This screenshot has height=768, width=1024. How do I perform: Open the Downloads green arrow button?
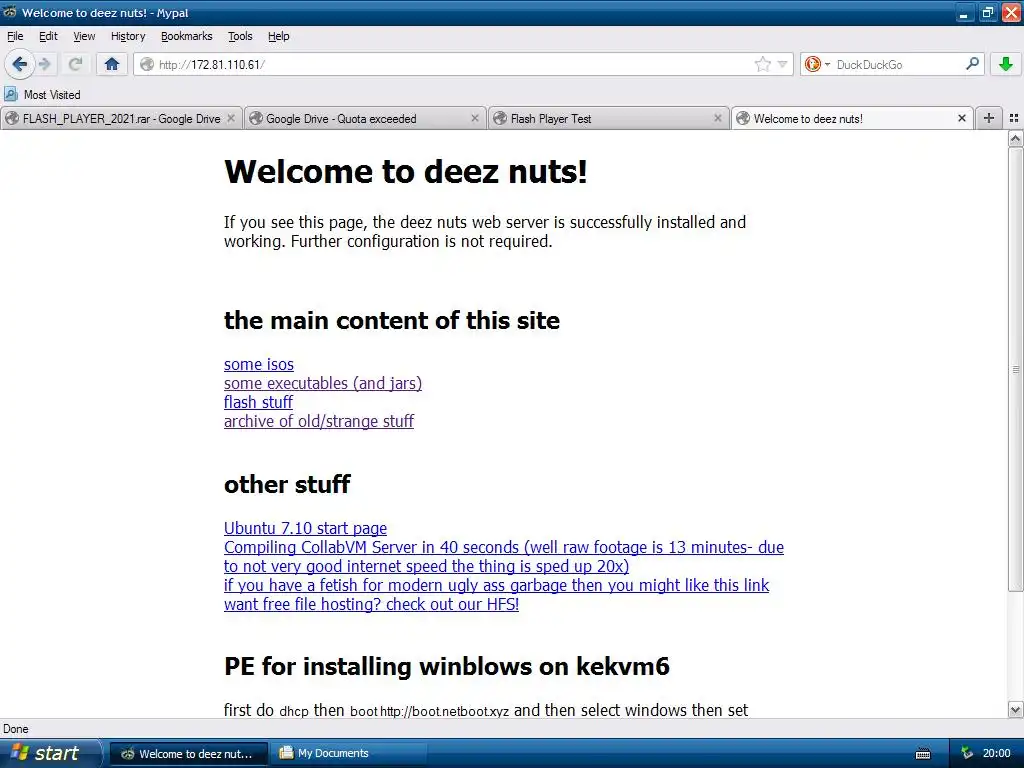(x=1006, y=64)
